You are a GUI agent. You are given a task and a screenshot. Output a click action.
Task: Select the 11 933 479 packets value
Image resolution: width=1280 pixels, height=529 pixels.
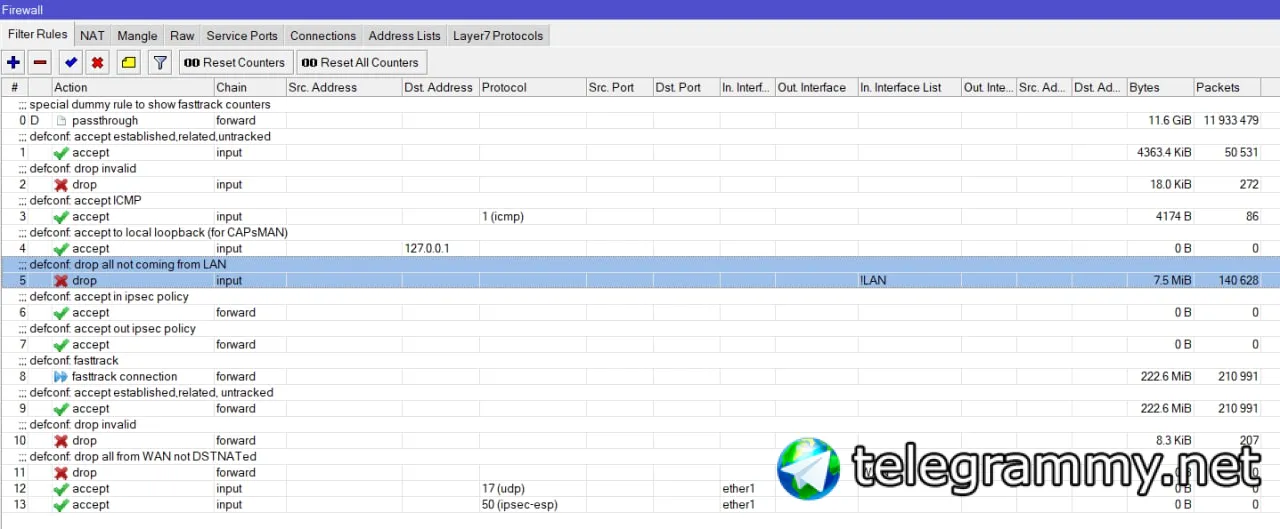point(1230,120)
